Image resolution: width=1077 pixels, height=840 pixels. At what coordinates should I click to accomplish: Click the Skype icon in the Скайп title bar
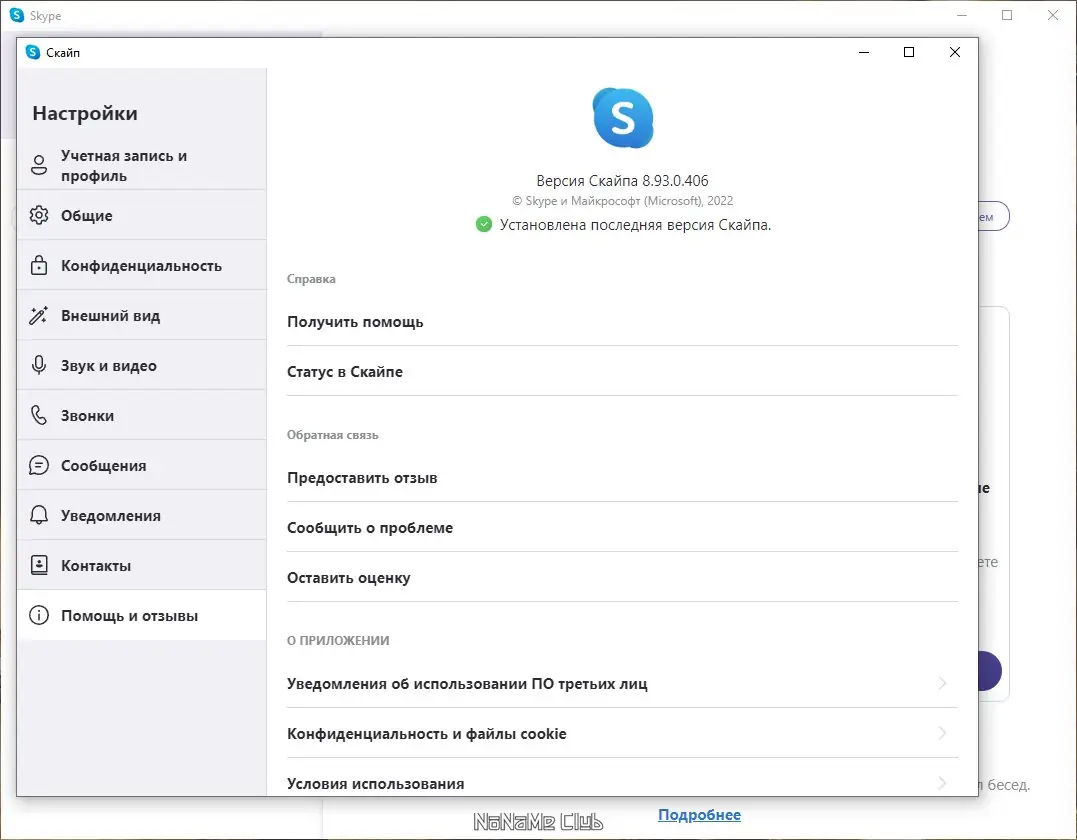pos(32,52)
